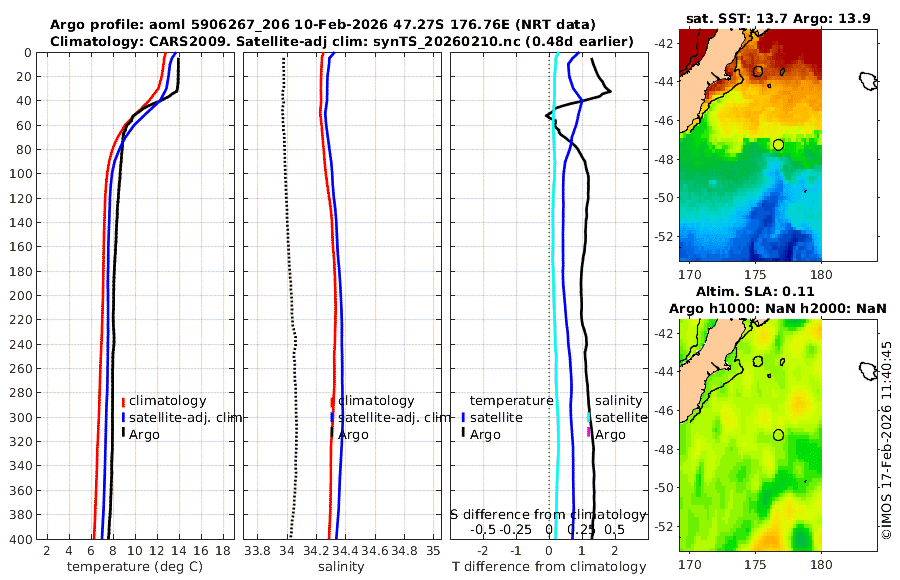This screenshot has width=900, height=580.
Task: Click the Argo float circle on SST map
Action: 778,145
